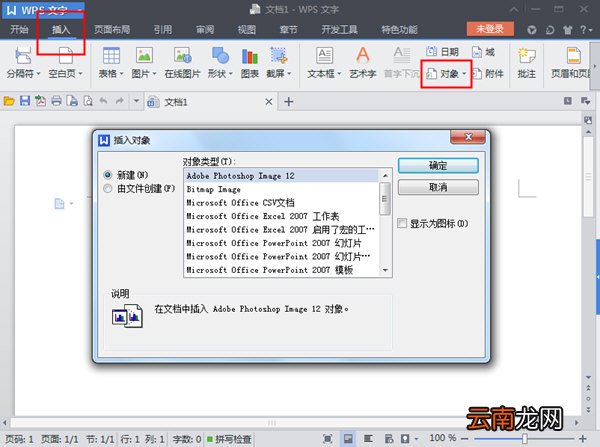The height and width of the screenshot is (447, 600).
Task: Switch to the 引用 tab
Action: pos(163,29)
